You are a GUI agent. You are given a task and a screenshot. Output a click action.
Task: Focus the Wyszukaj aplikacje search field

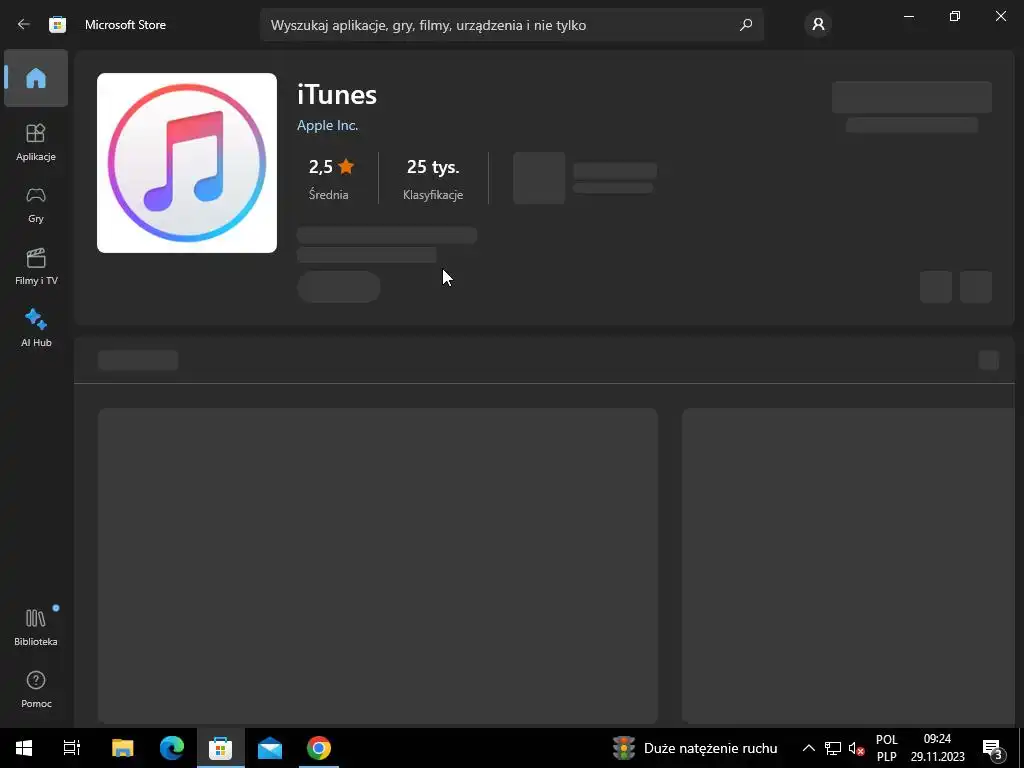[x=511, y=25]
